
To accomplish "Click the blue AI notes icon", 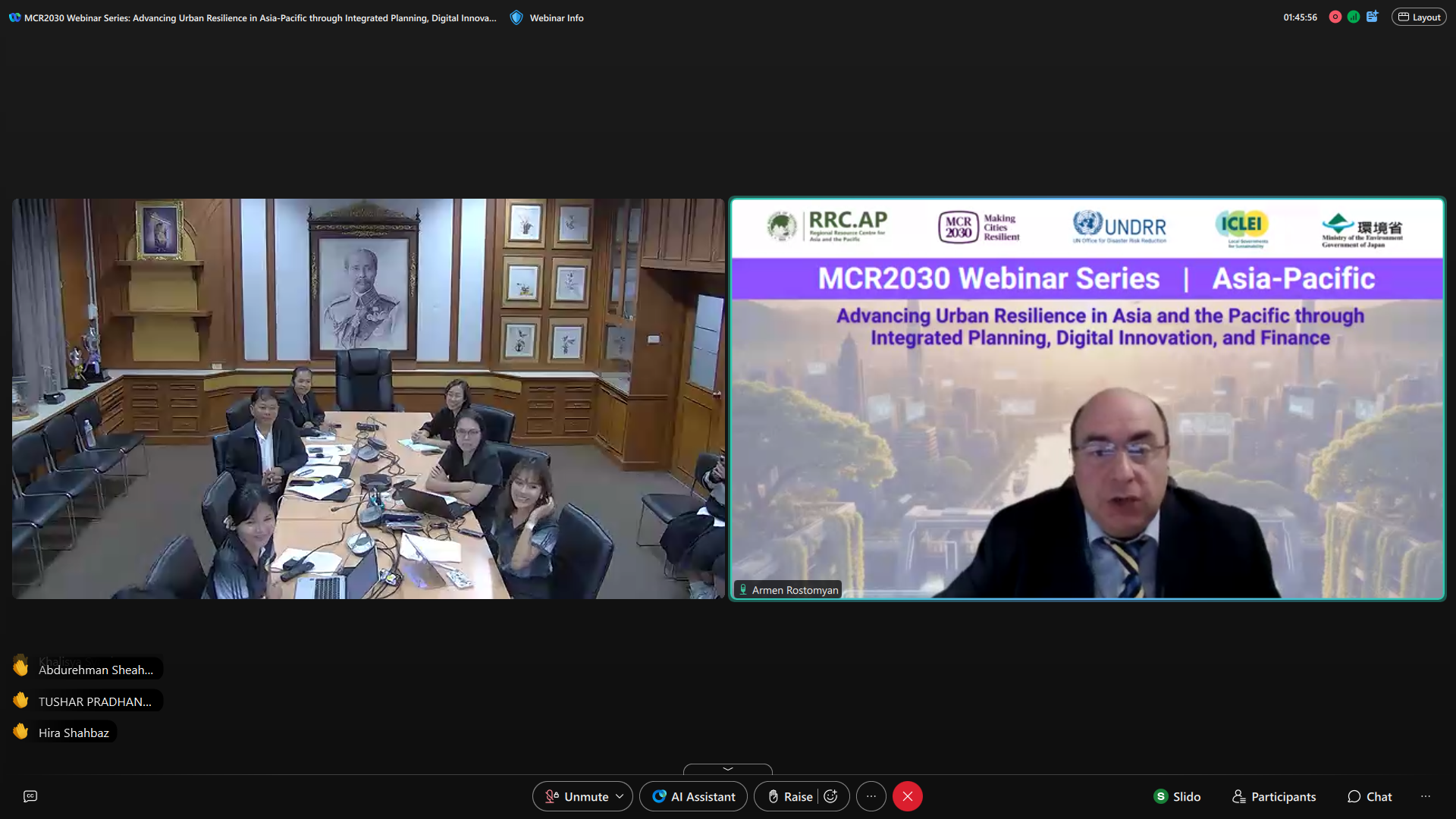I will [1373, 17].
